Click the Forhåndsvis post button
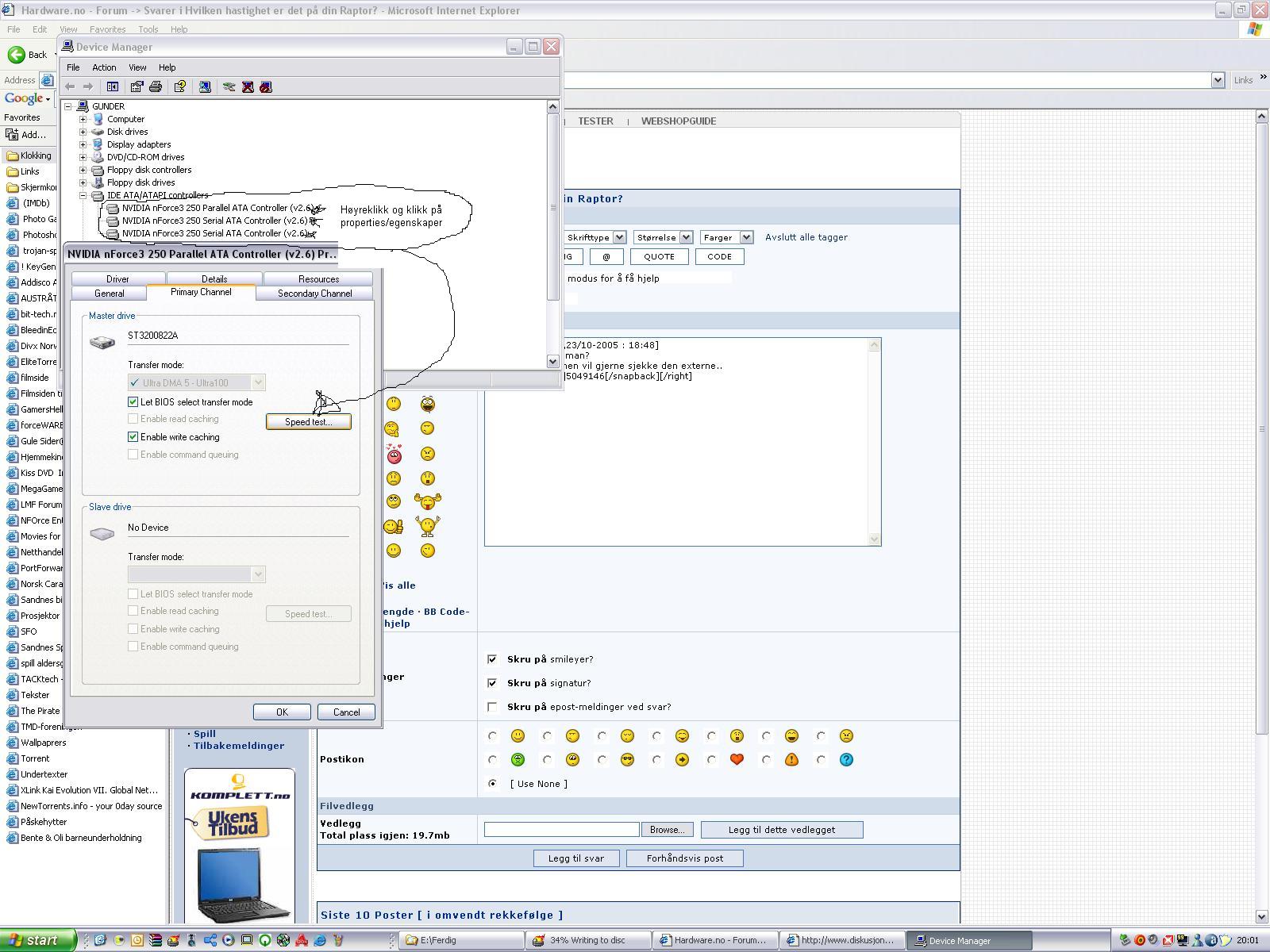 [685, 858]
